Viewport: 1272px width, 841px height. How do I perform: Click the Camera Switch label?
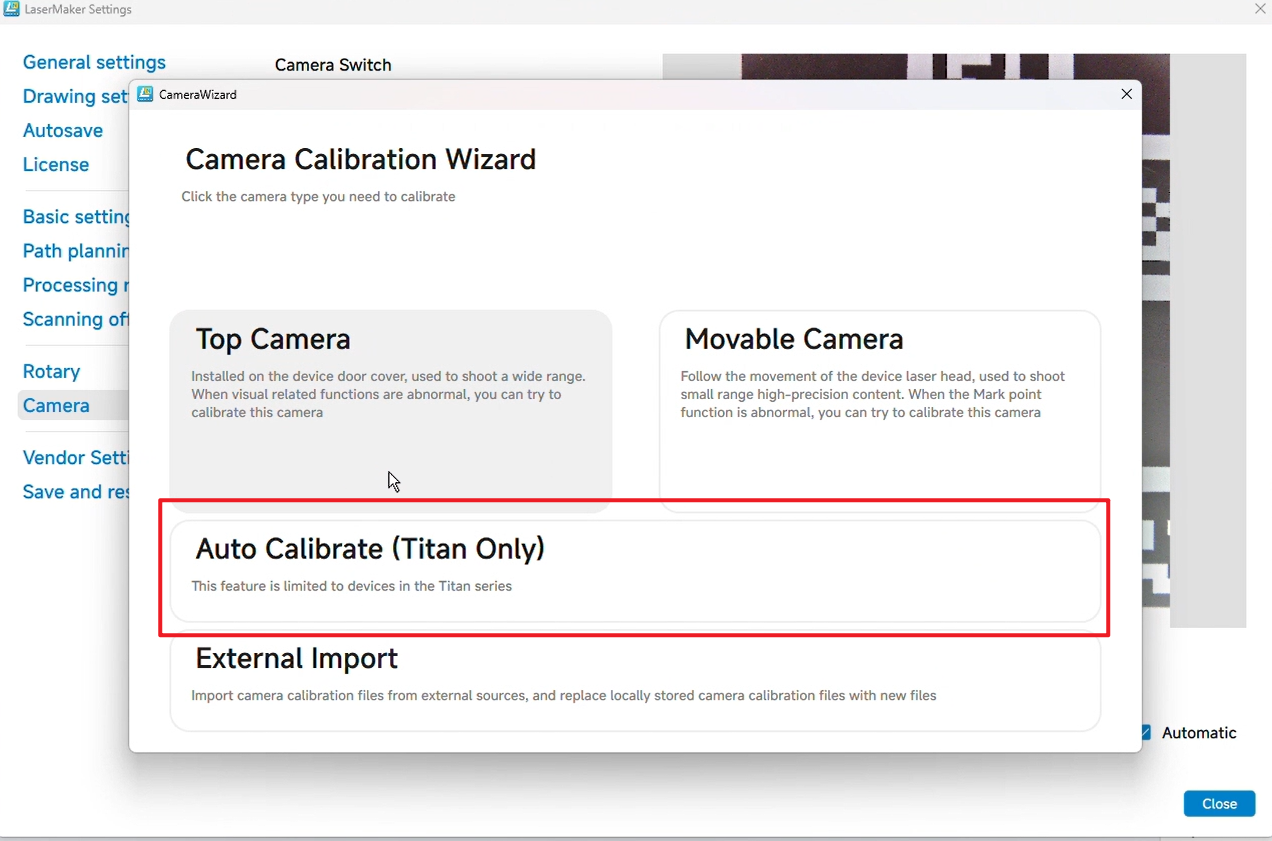333,65
